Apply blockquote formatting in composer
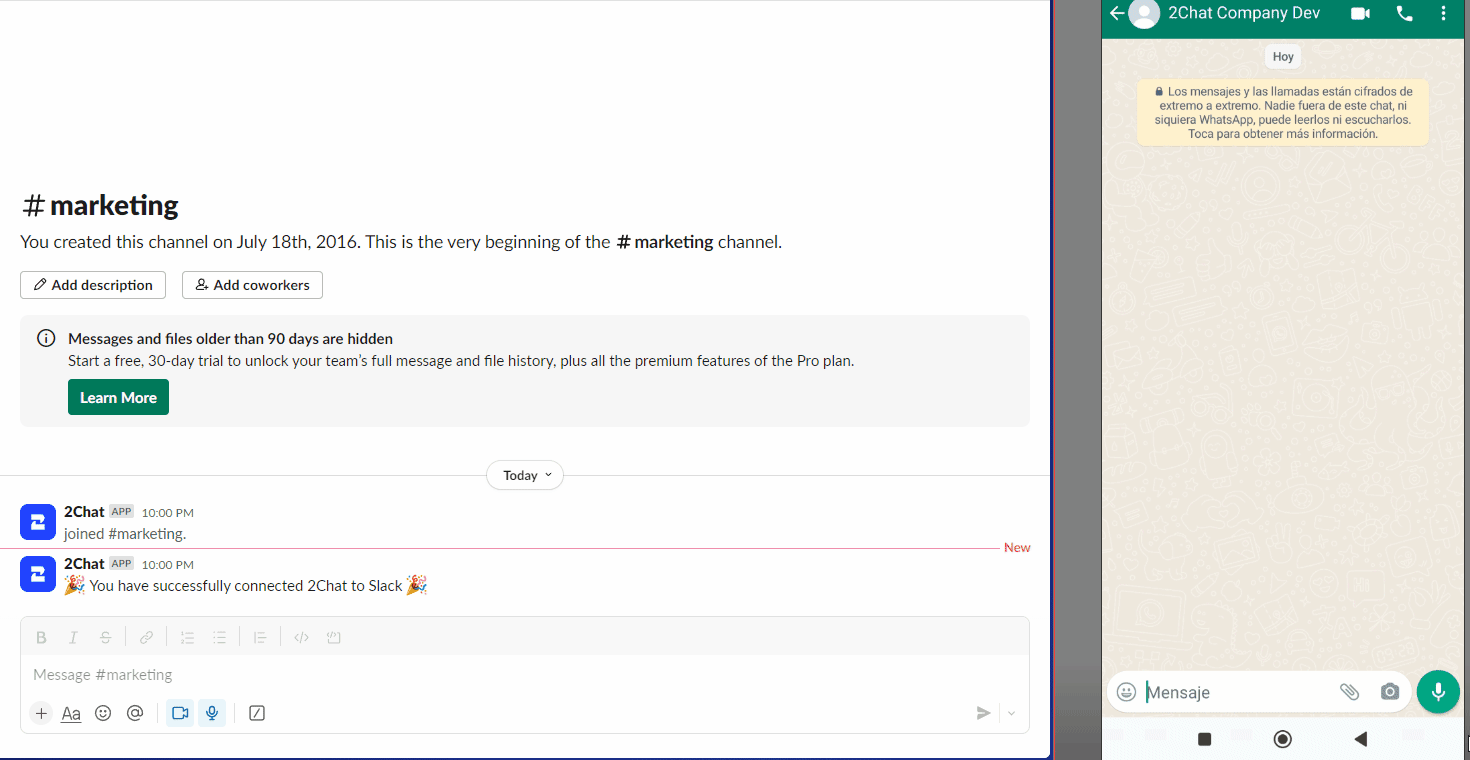The image size is (1470, 760). coord(260,637)
